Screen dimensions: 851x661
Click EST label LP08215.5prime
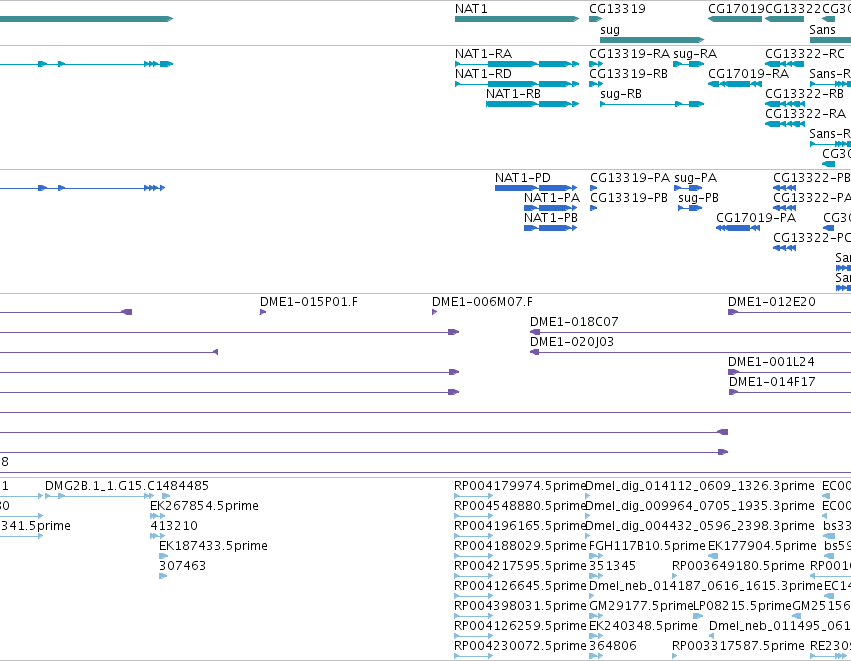(x=742, y=606)
